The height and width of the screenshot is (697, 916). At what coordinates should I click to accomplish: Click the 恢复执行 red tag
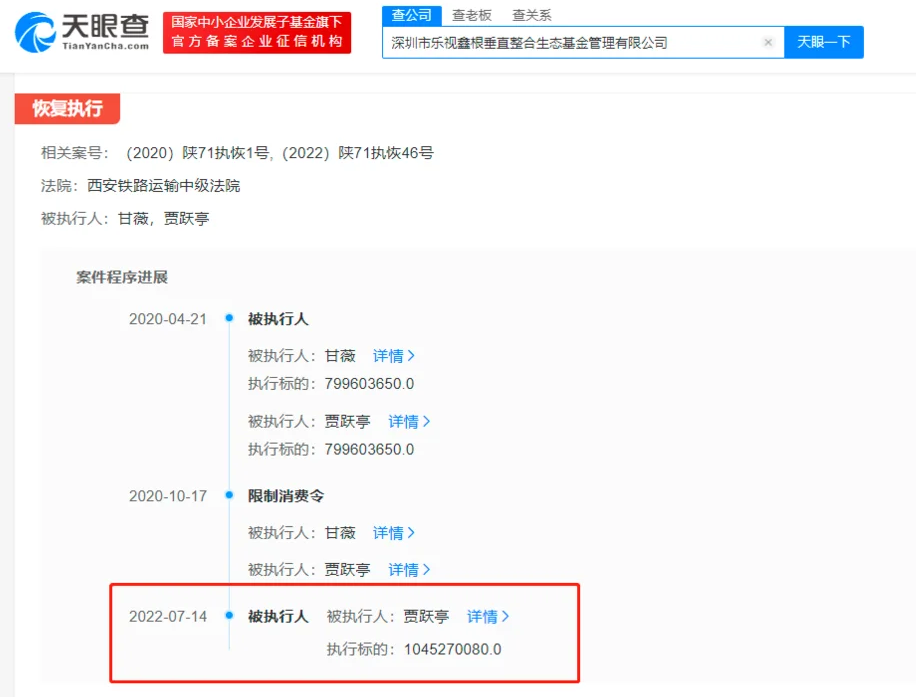[x=66, y=110]
